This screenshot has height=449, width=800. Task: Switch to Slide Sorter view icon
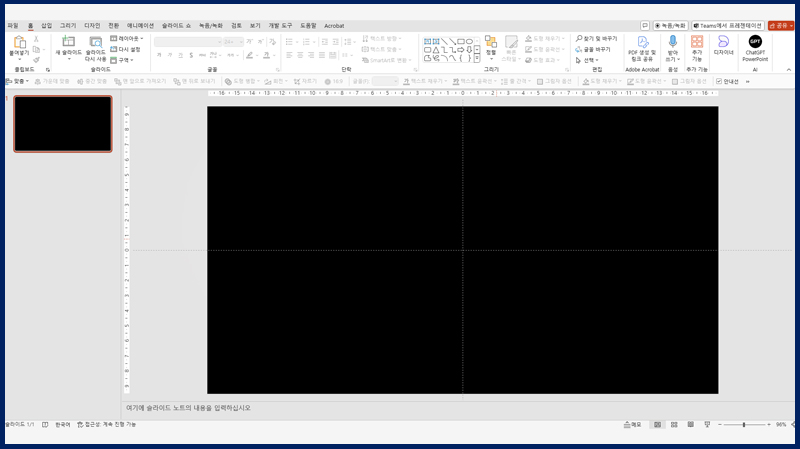674,425
